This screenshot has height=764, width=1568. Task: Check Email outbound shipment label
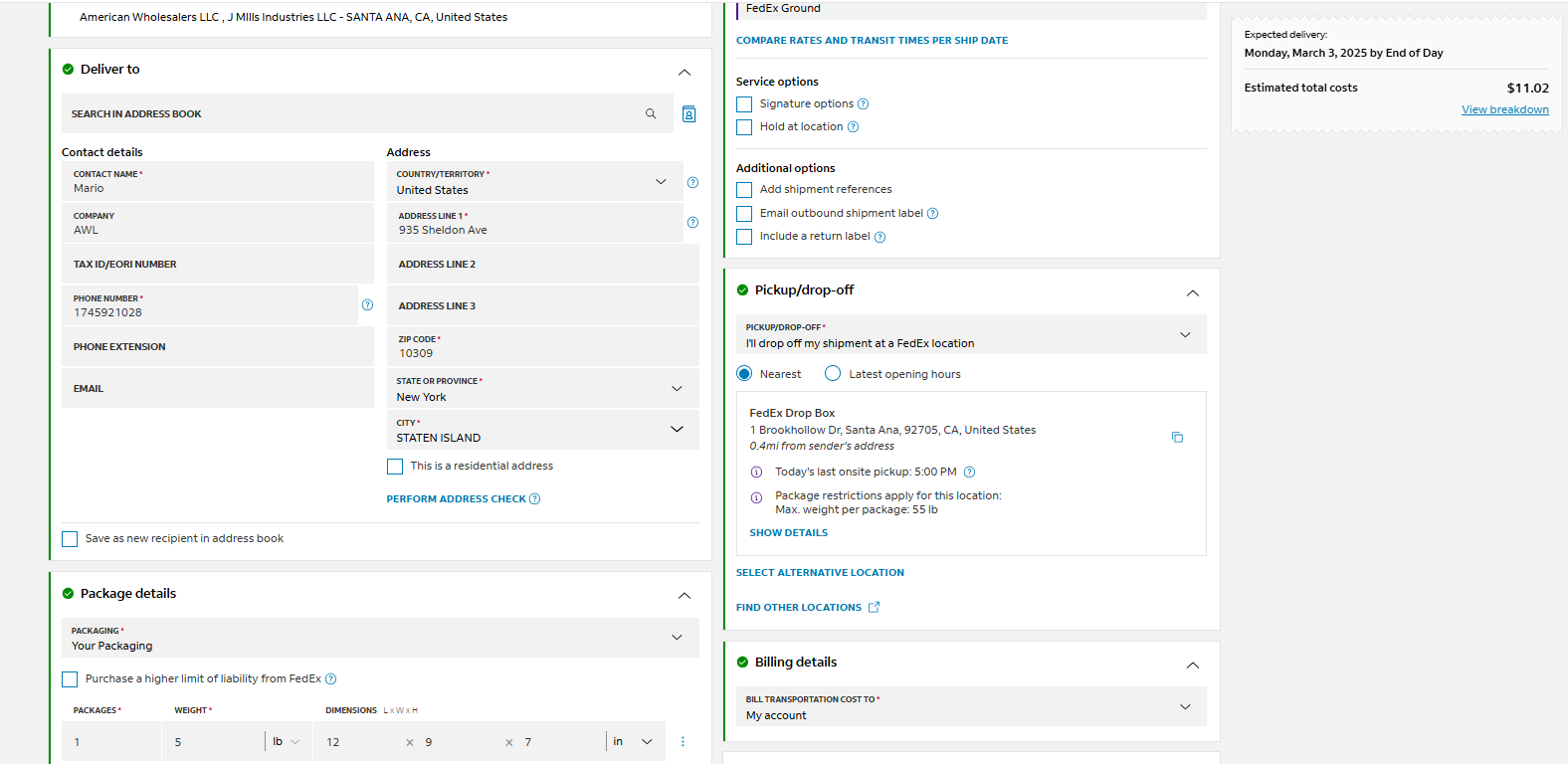[744, 214]
